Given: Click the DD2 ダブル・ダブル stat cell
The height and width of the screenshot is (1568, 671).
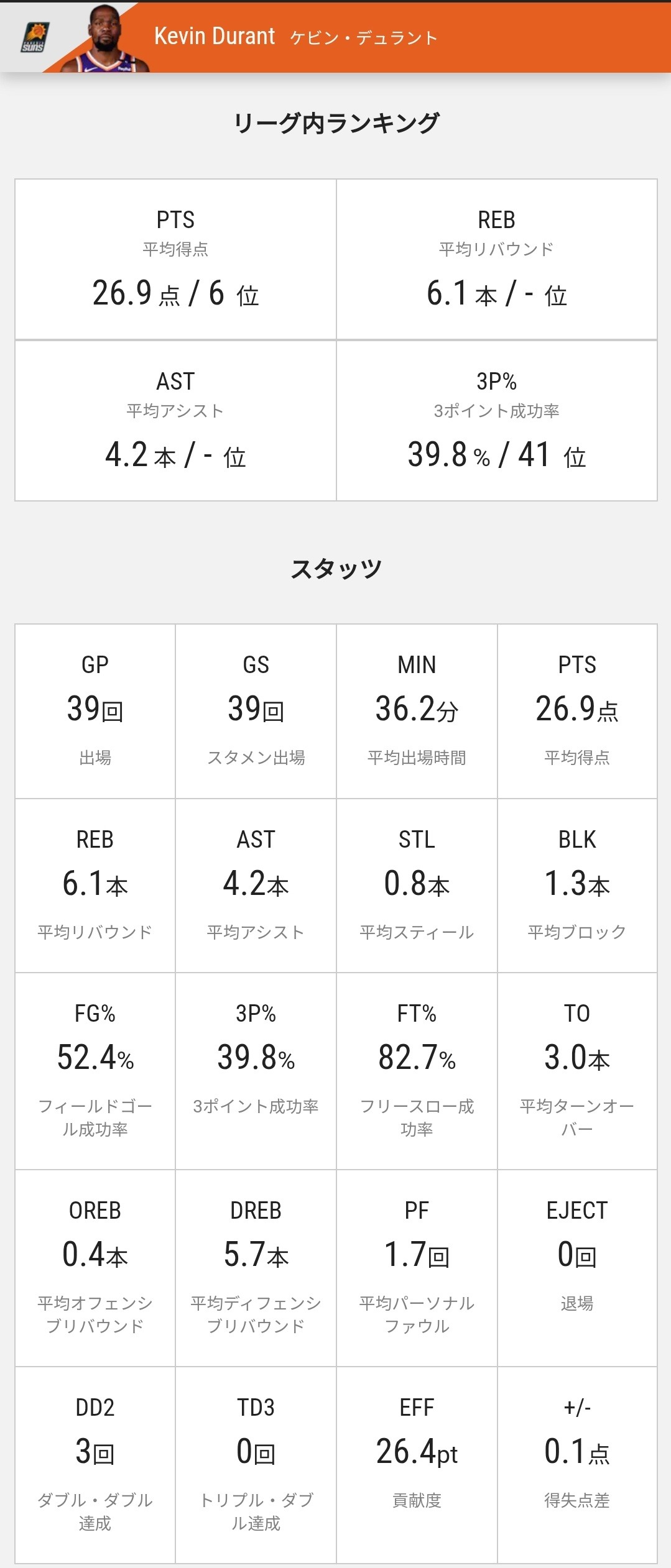Looking at the screenshot, I should point(95,1465).
